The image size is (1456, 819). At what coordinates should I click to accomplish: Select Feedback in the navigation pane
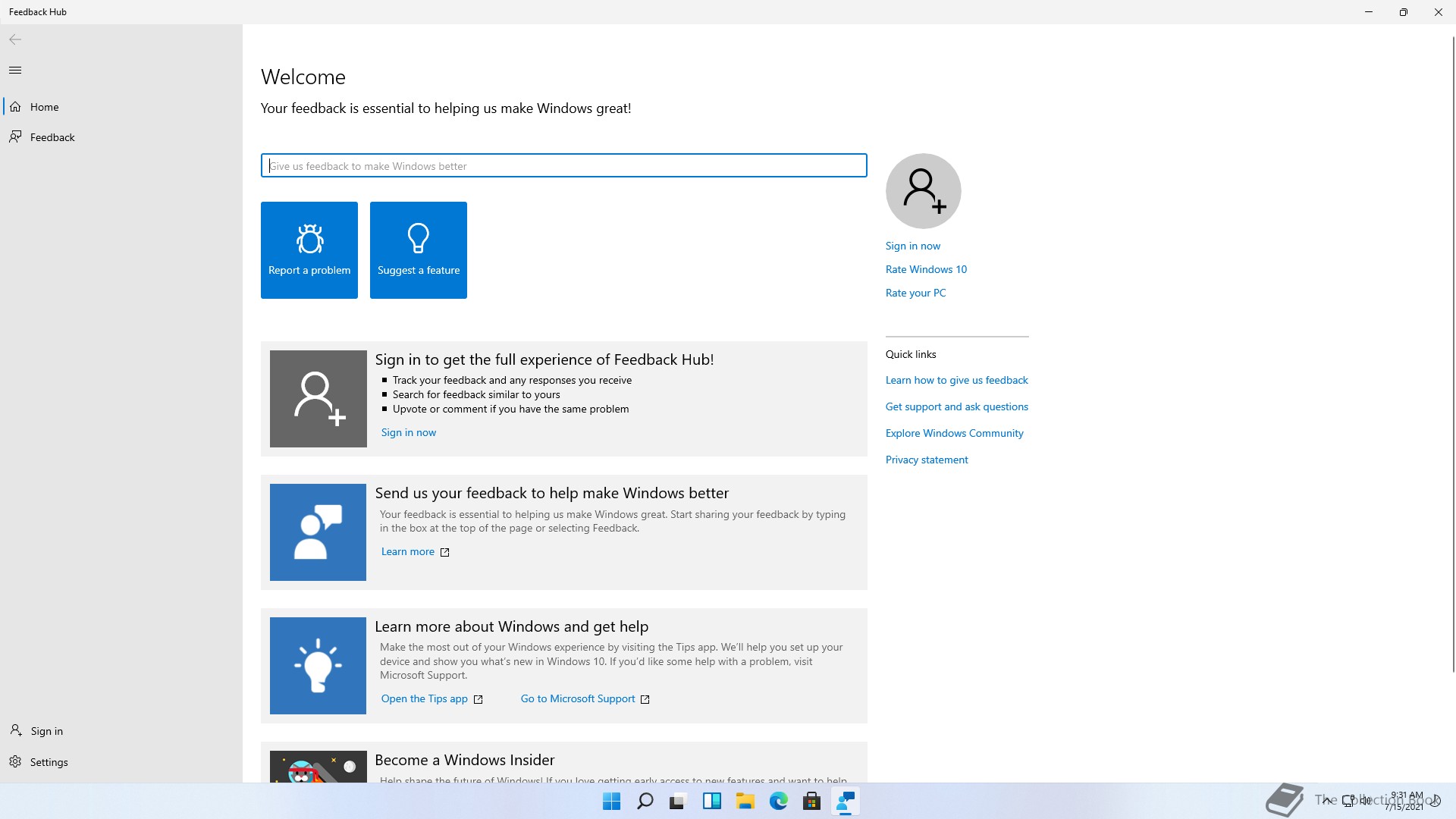pyautogui.click(x=52, y=137)
